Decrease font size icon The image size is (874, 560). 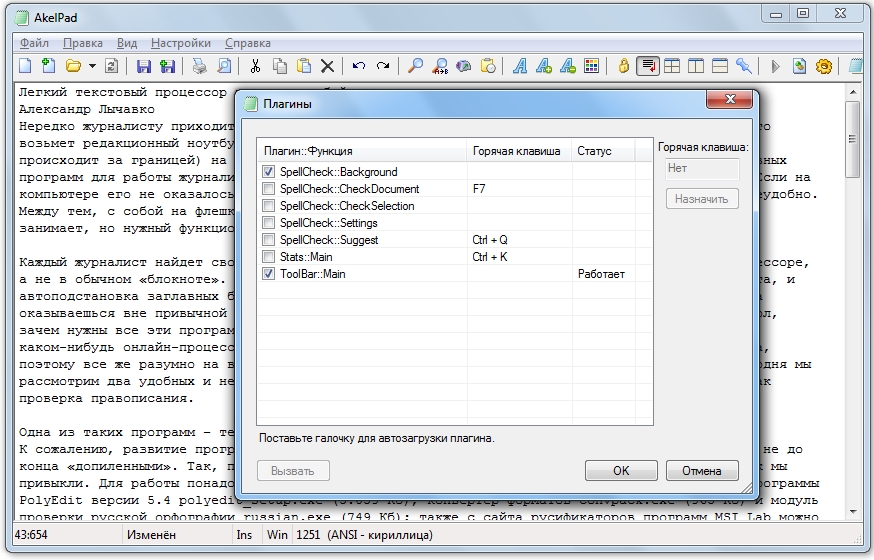click(568, 66)
